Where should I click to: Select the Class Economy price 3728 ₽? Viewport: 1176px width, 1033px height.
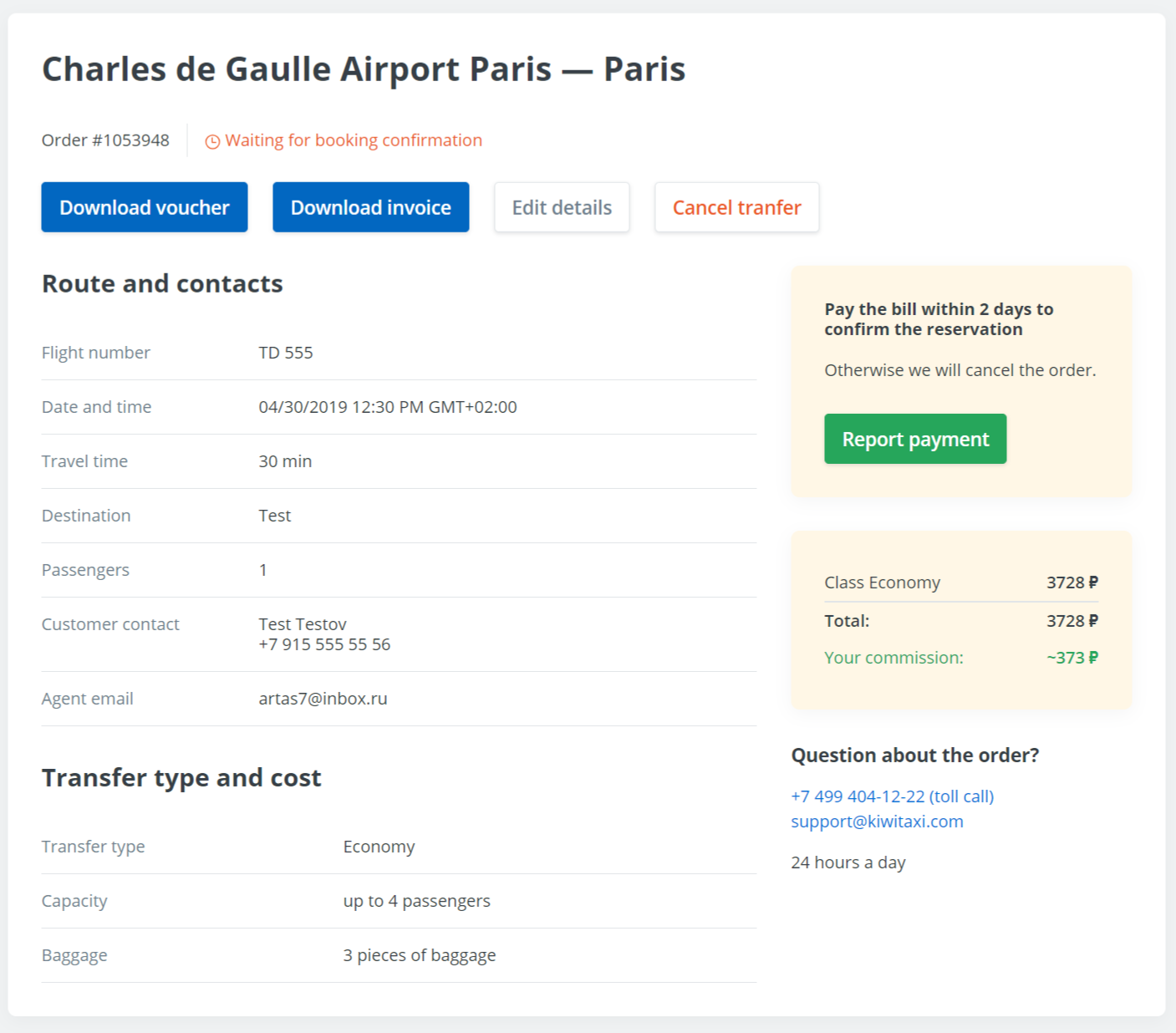(1072, 583)
